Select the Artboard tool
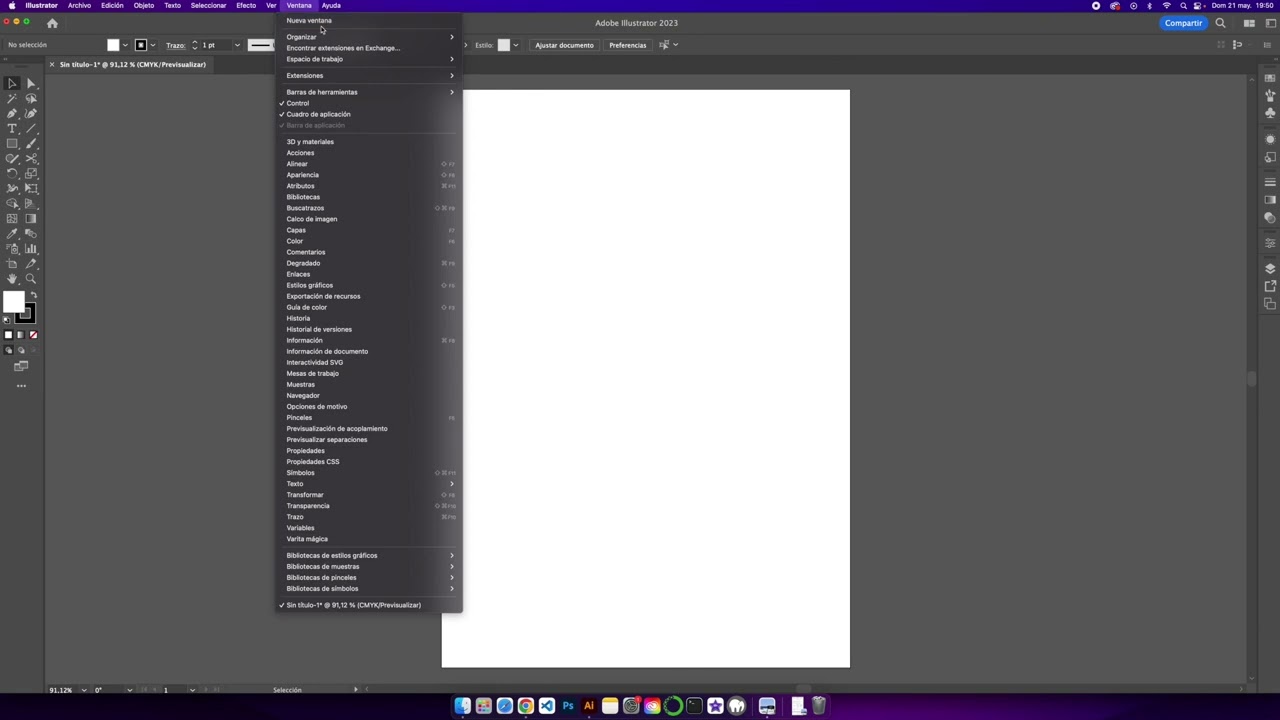This screenshot has height=720, width=1280. pos(12,263)
